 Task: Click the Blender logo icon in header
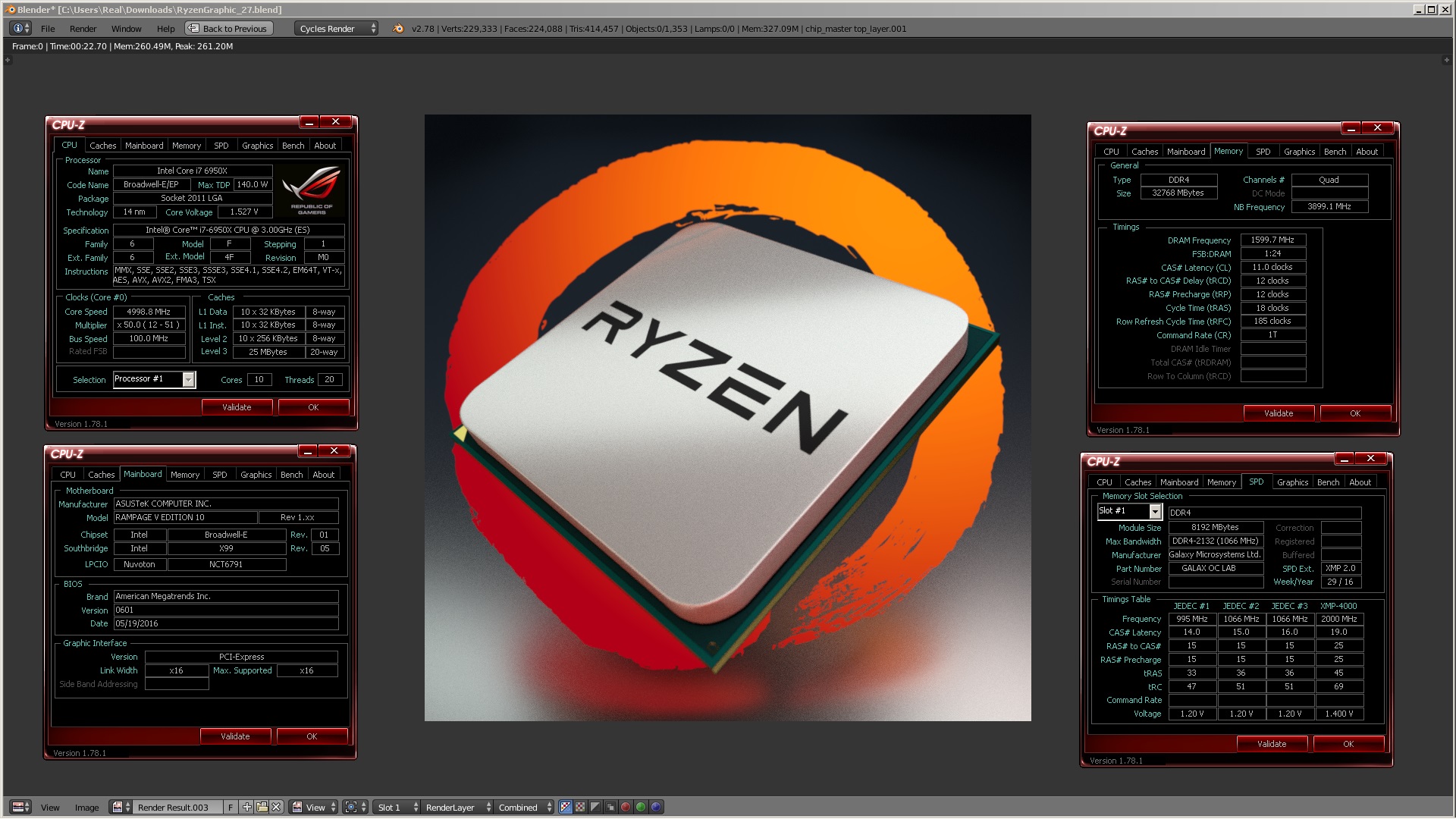point(399,29)
